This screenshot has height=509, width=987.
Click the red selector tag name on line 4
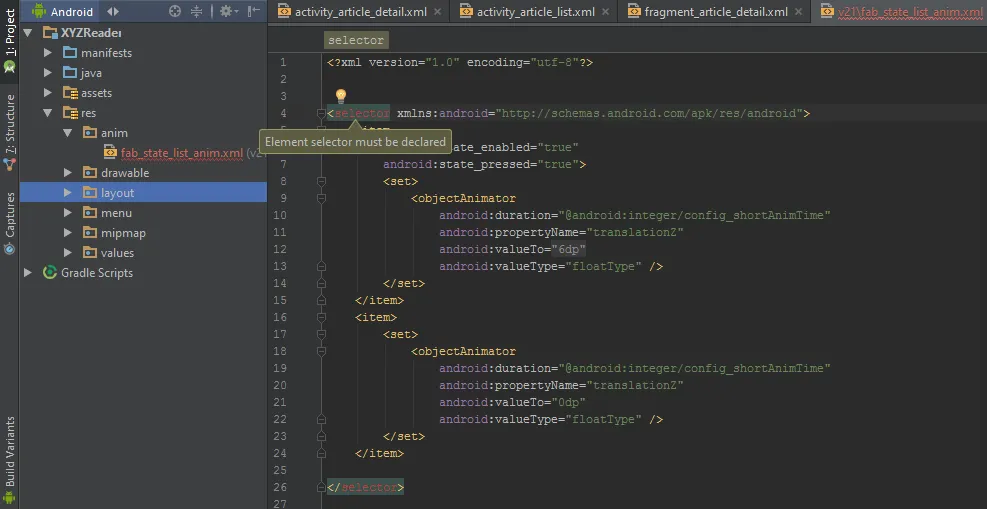[362, 113]
